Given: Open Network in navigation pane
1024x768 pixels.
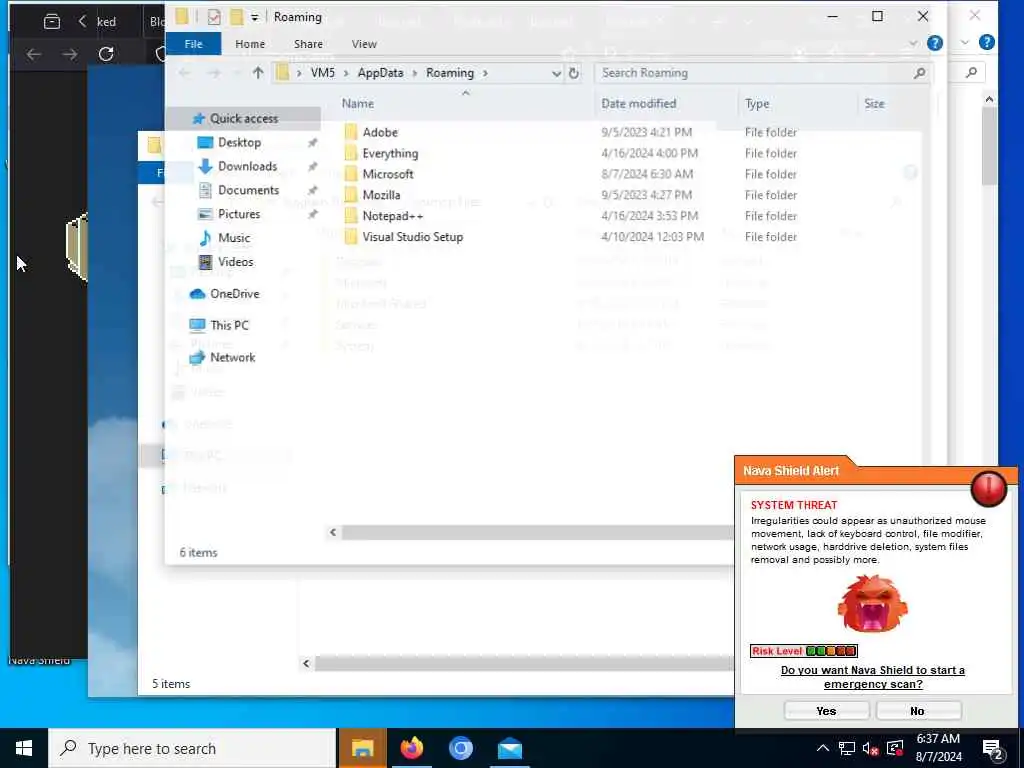Looking at the screenshot, I should [x=232, y=357].
